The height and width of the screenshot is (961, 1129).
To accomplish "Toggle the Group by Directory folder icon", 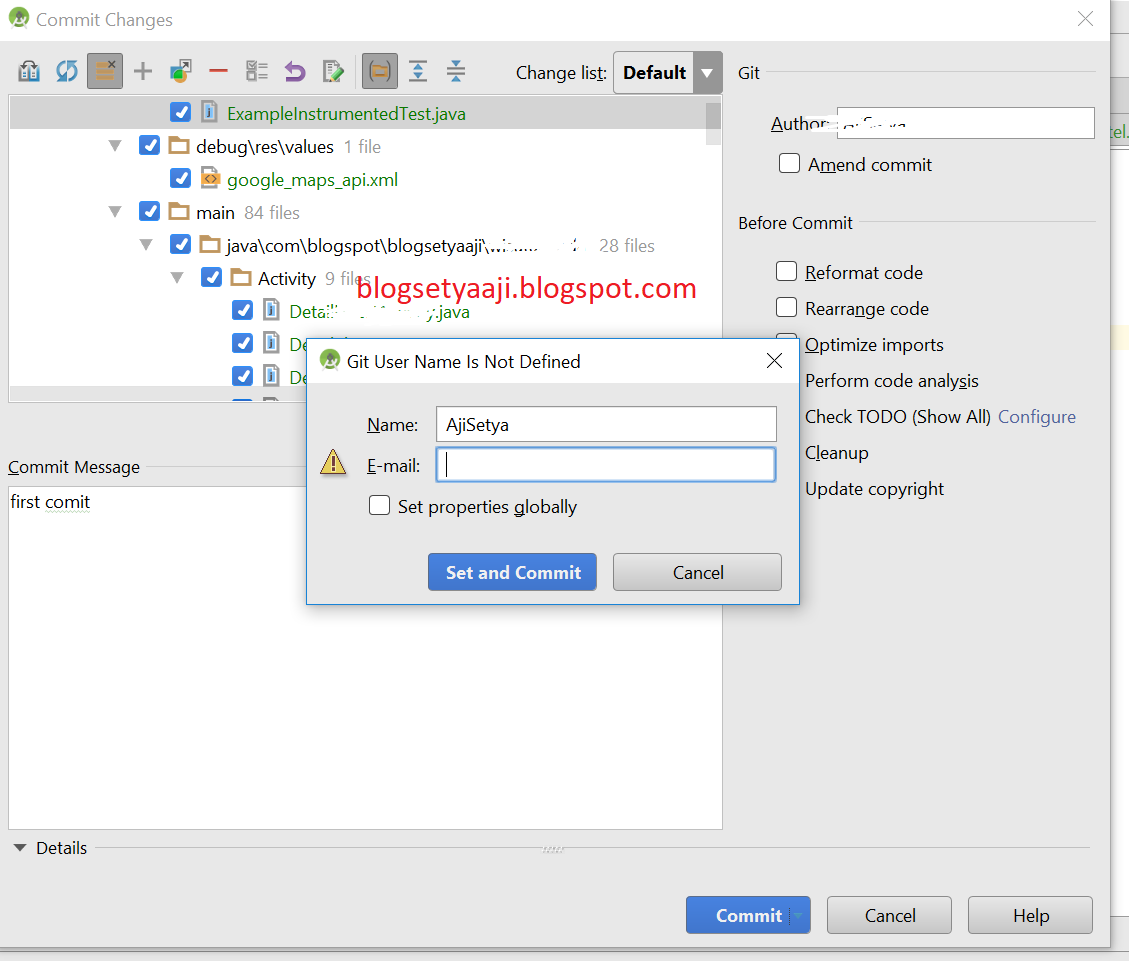I will [380, 71].
